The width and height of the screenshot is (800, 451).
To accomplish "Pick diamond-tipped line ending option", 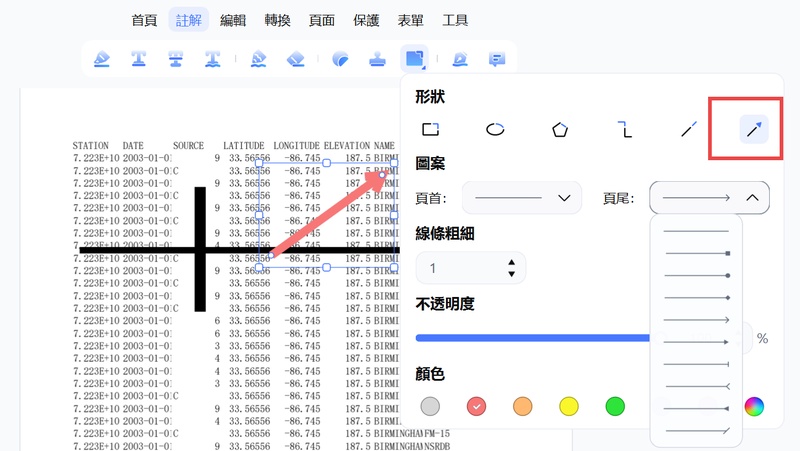I will (x=696, y=297).
